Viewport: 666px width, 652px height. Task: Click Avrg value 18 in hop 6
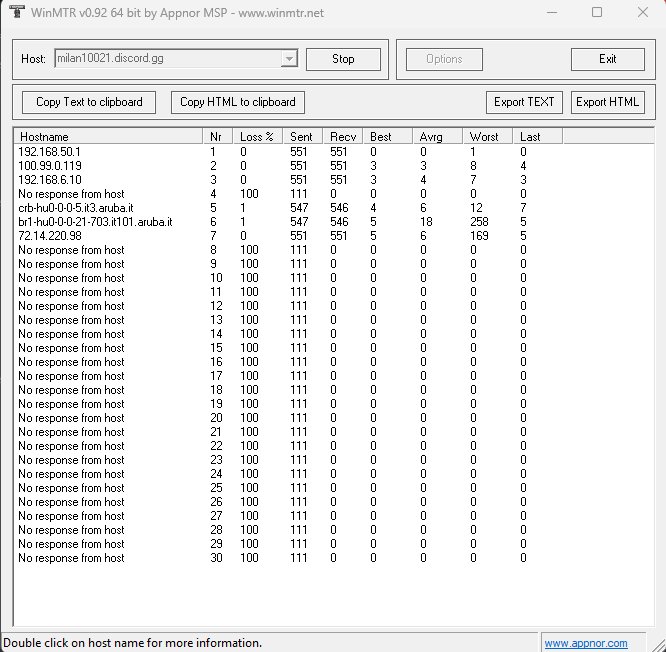(x=426, y=222)
